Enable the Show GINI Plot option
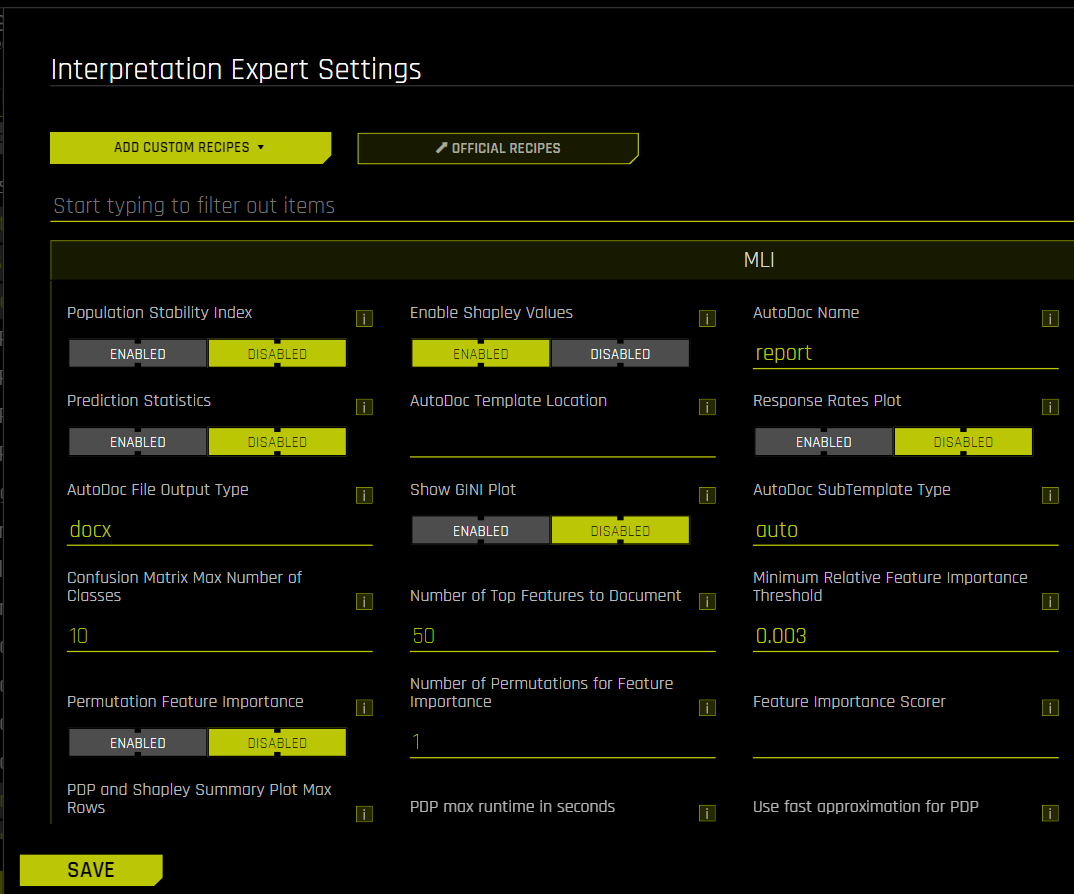The width and height of the screenshot is (1074, 894). [x=480, y=530]
